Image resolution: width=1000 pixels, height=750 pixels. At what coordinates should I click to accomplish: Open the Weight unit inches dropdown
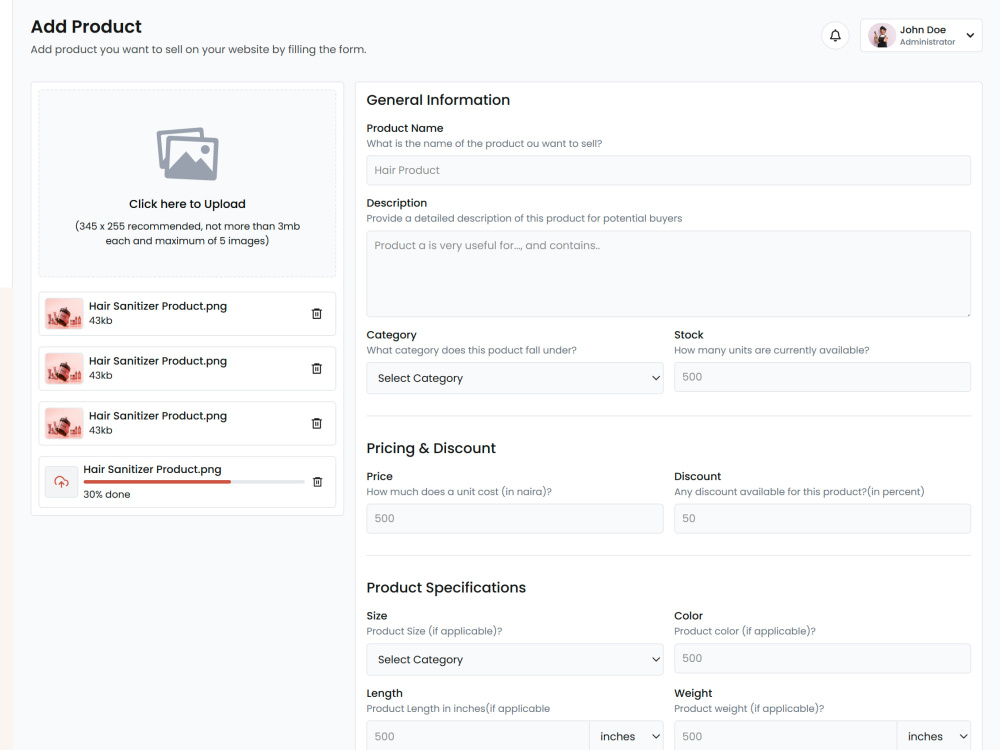tap(934, 737)
